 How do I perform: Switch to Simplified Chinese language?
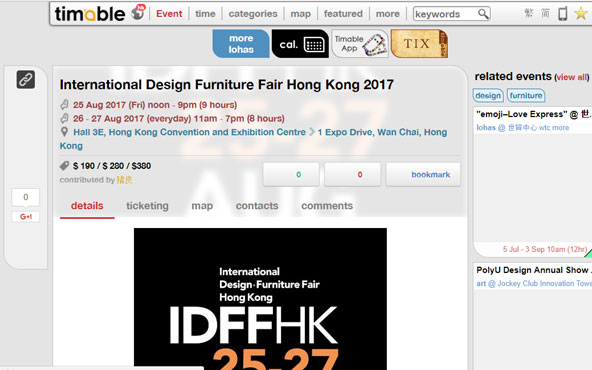click(x=545, y=14)
